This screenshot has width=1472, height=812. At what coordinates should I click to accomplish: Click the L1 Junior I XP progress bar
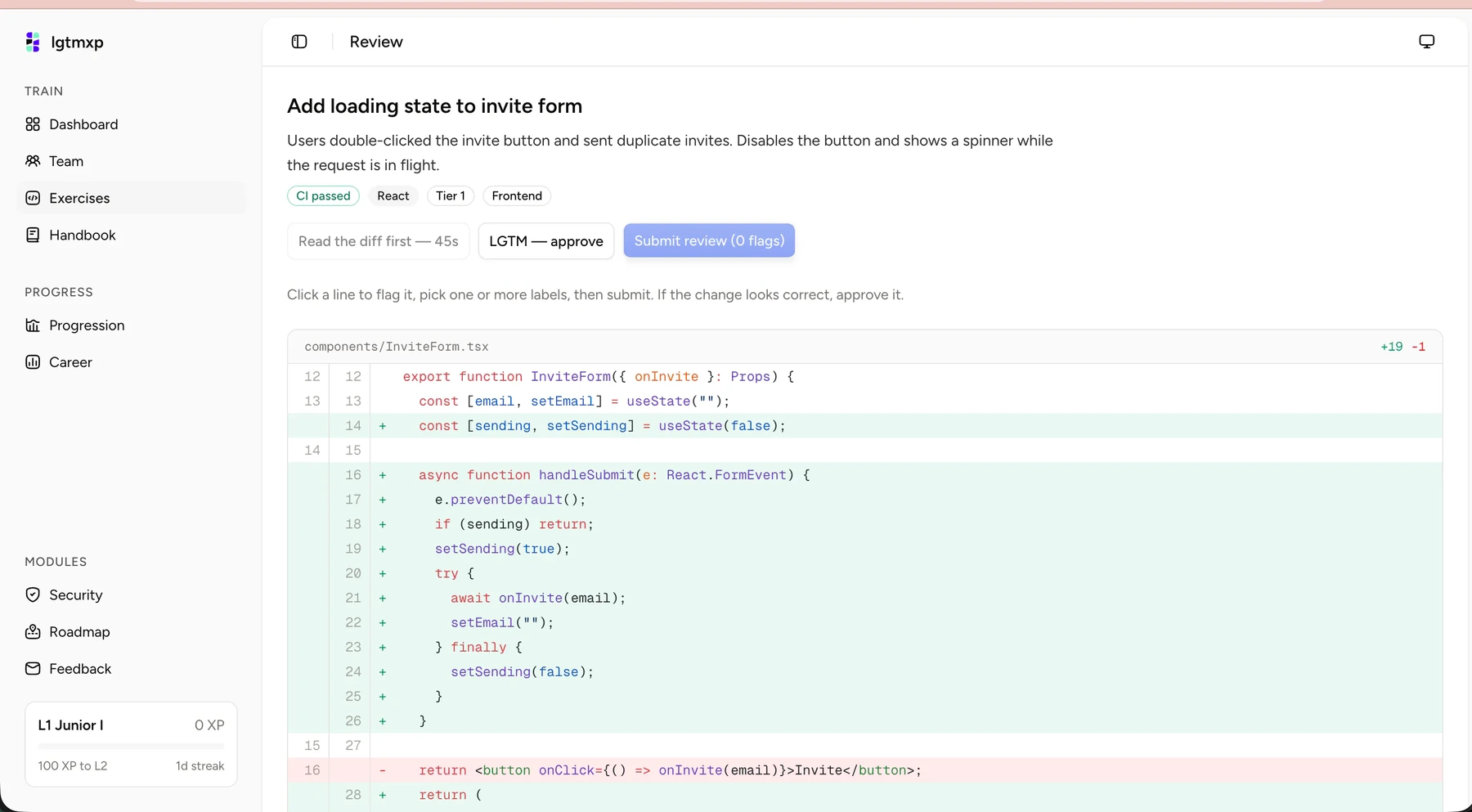(x=131, y=746)
